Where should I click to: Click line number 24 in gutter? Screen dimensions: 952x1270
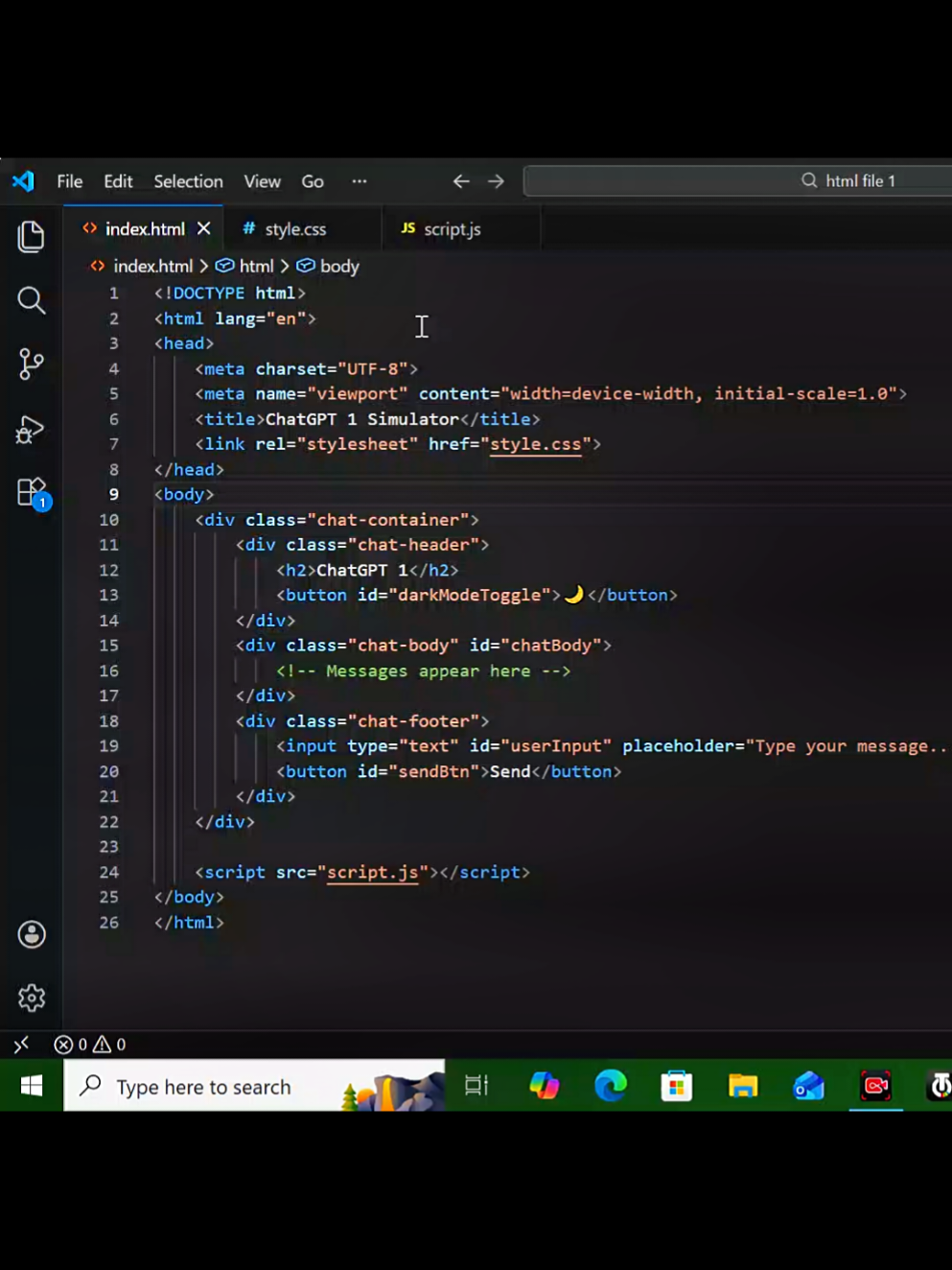click(109, 872)
